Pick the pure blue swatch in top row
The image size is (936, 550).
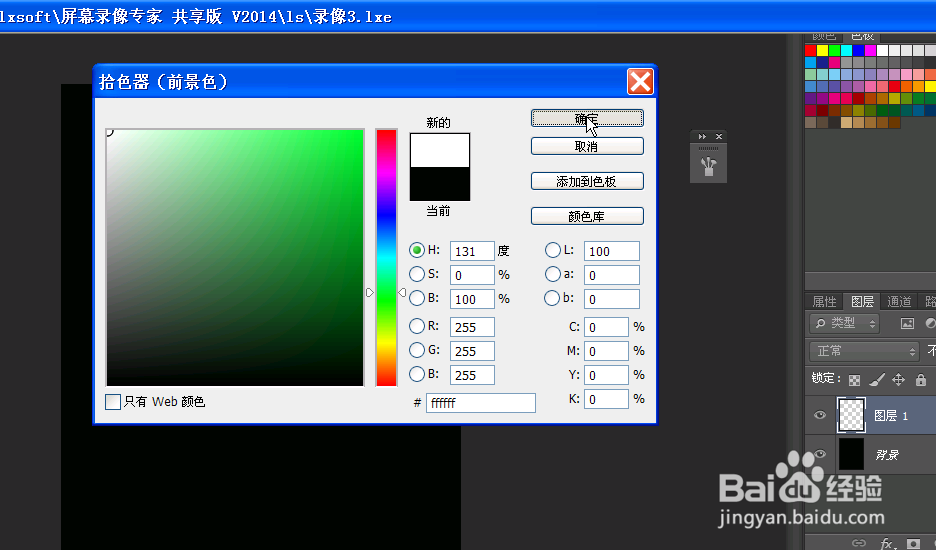pyautogui.click(x=858, y=50)
